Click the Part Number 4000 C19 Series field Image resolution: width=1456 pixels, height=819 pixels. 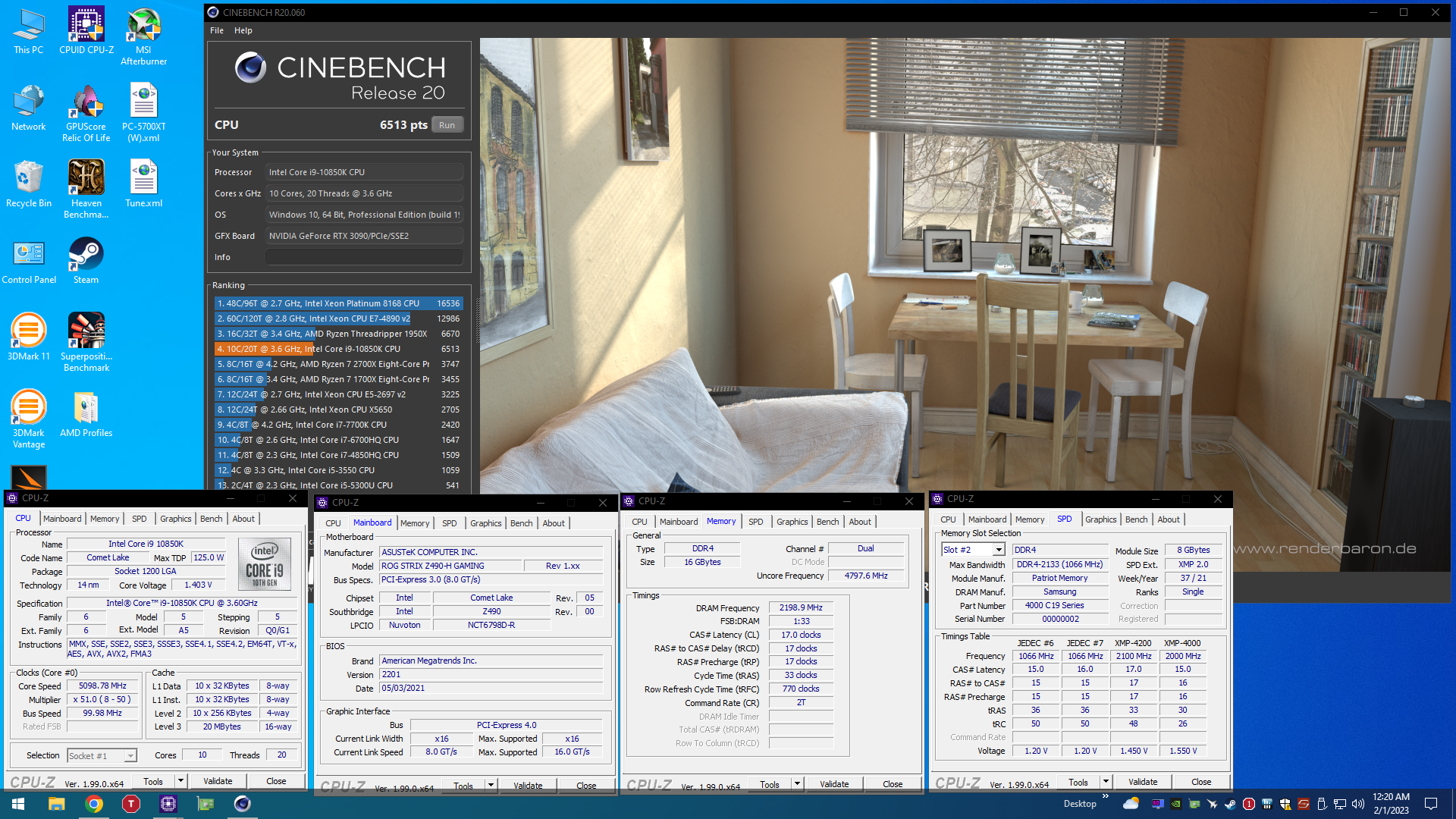1060,605
